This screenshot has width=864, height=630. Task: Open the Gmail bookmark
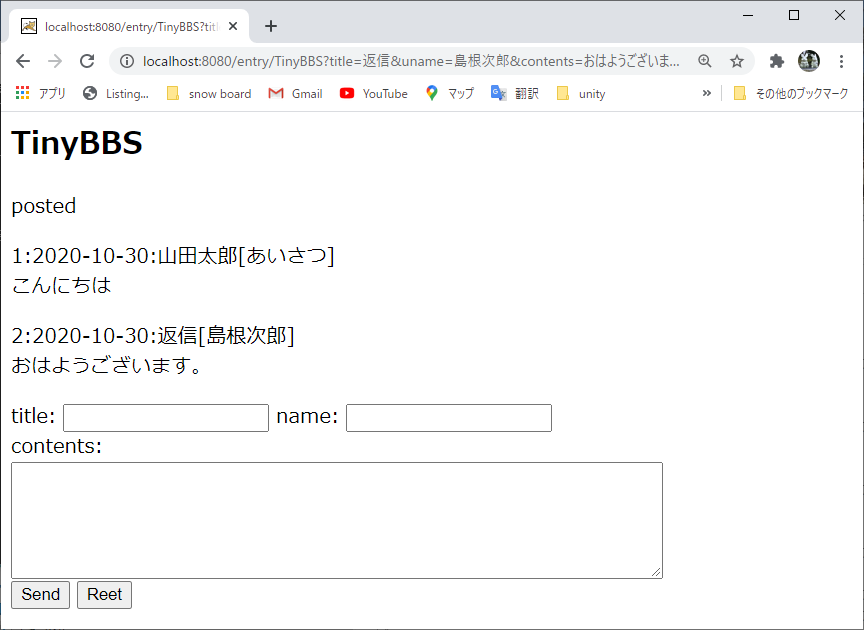pos(295,93)
